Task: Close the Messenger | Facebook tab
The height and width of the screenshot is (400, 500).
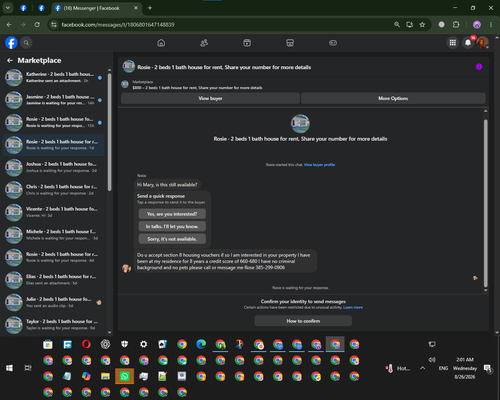Action: [x=136, y=8]
